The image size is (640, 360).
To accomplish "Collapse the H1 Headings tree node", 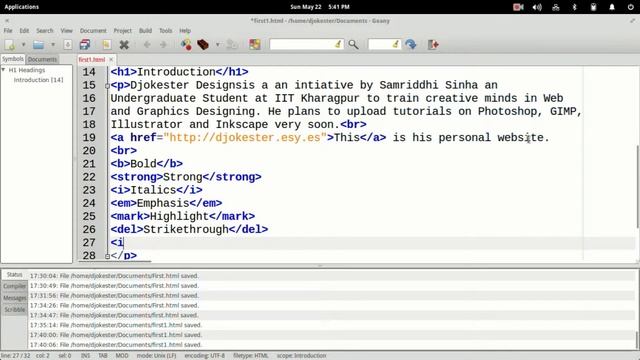I will click(x=3, y=70).
